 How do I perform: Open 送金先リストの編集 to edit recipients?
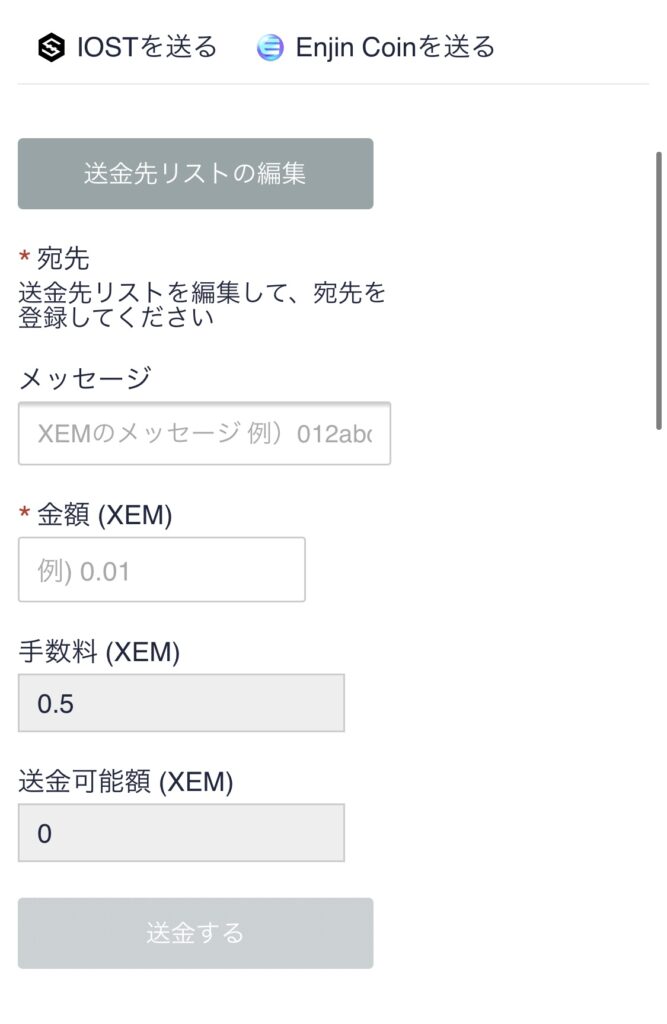click(x=195, y=174)
